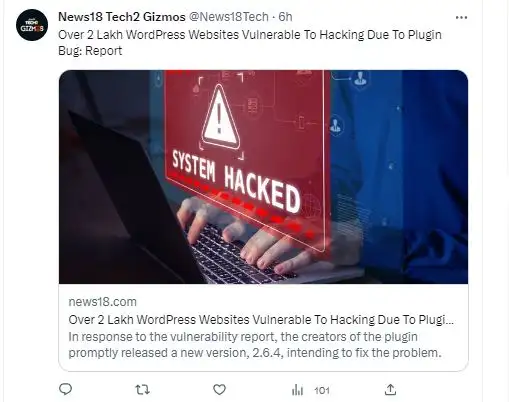
Task: Open the link card title about 2 Lakh WordPress
Action: 261,320
